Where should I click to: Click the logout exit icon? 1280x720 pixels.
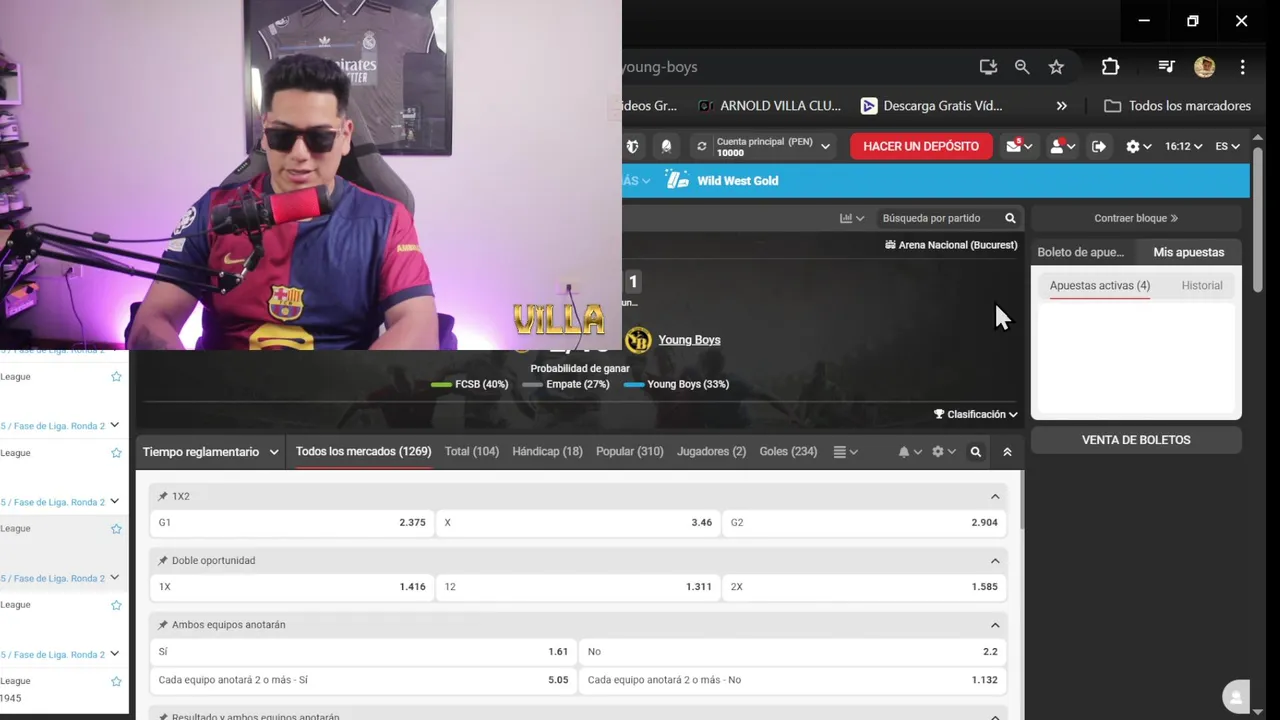(1099, 146)
